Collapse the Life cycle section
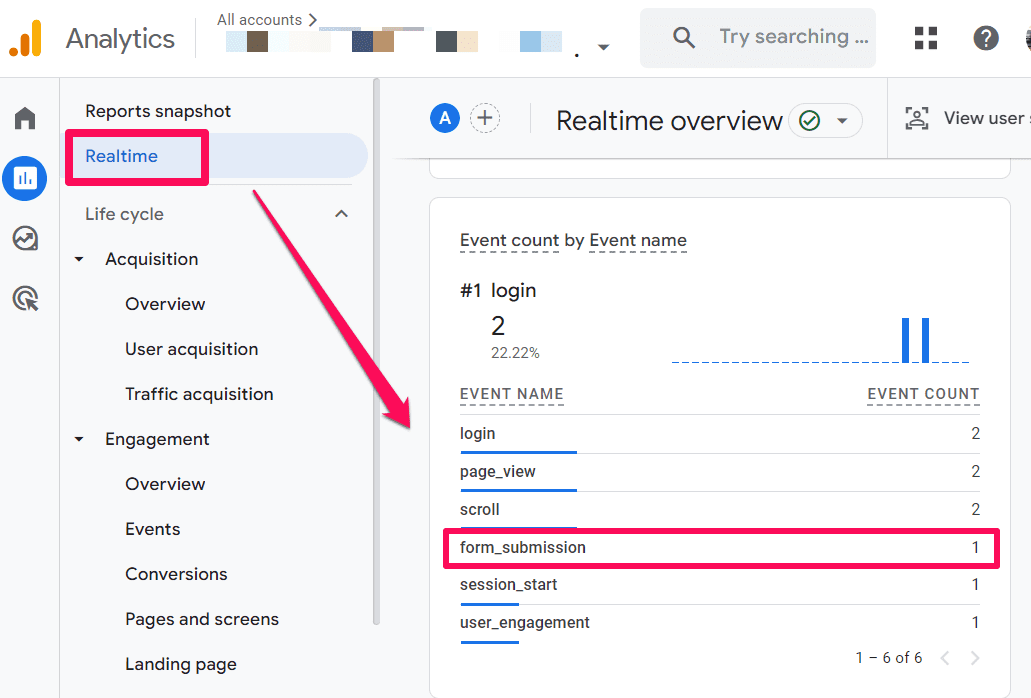Screen dimensions: 1031x698 click(341, 214)
